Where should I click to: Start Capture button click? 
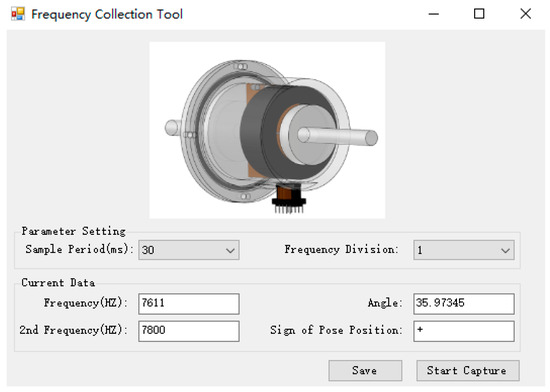[x=468, y=370]
